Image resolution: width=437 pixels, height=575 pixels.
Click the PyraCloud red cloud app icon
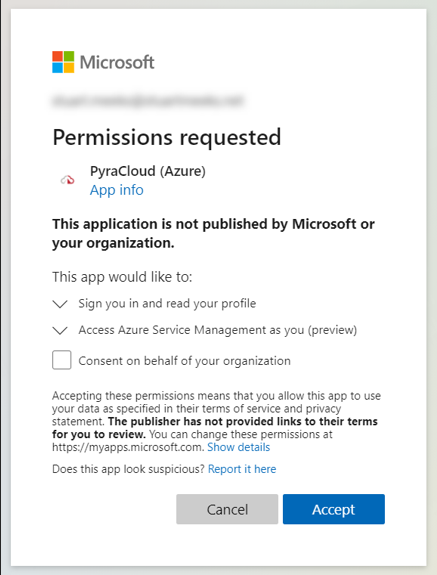pyautogui.click(x=67, y=180)
